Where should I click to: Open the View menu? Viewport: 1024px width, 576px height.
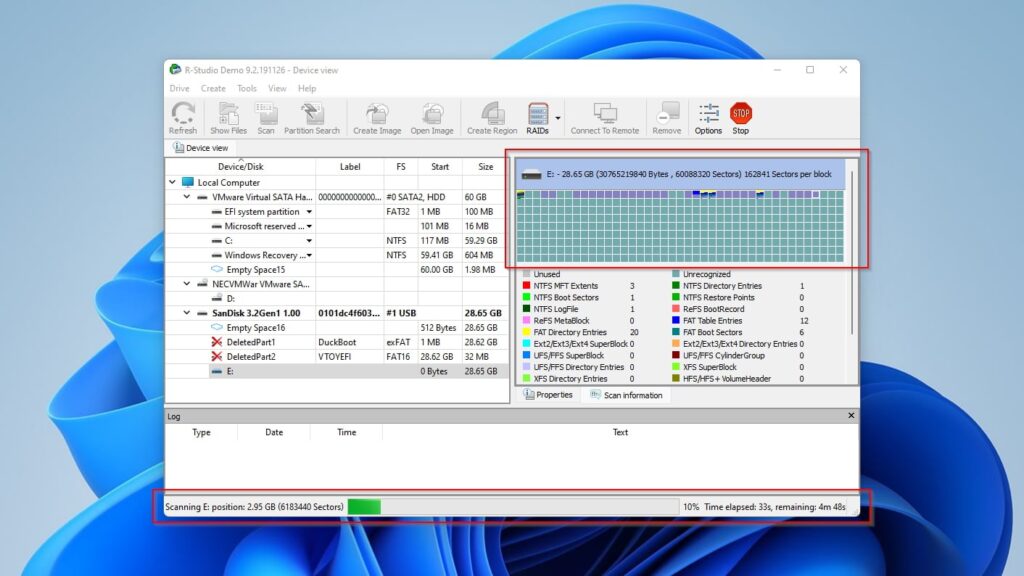click(277, 88)
